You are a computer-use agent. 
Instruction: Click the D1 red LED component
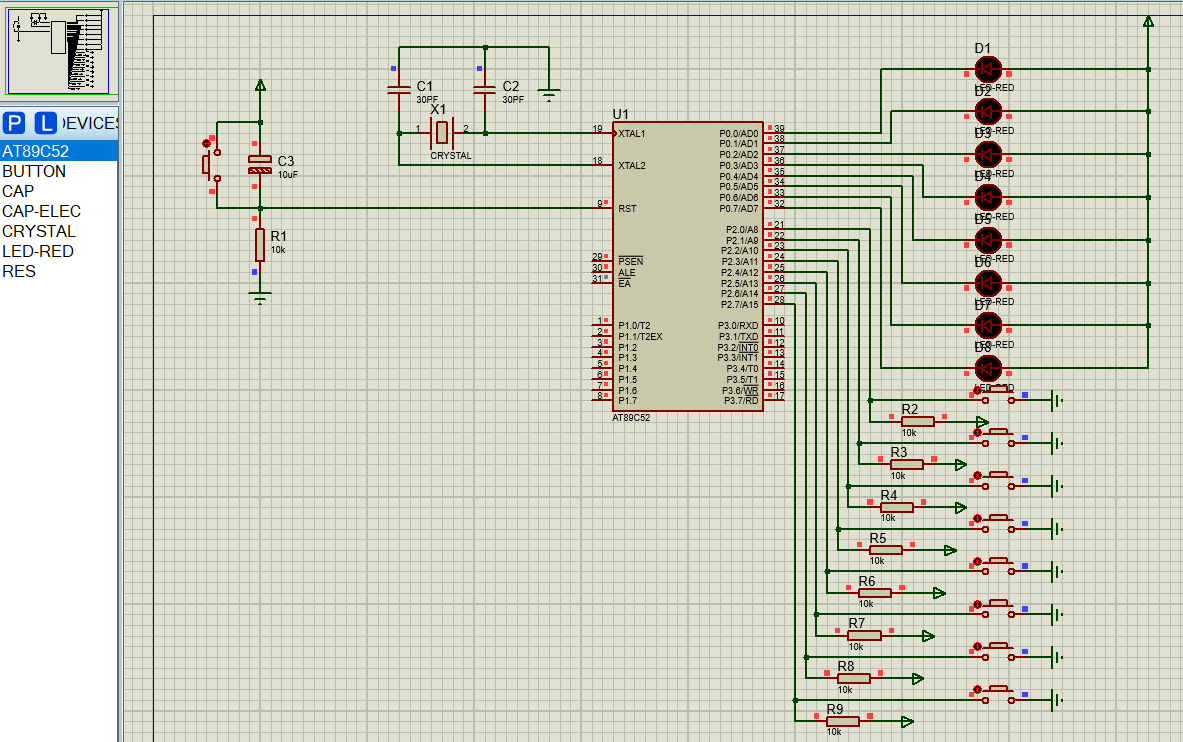click(988, 69)
